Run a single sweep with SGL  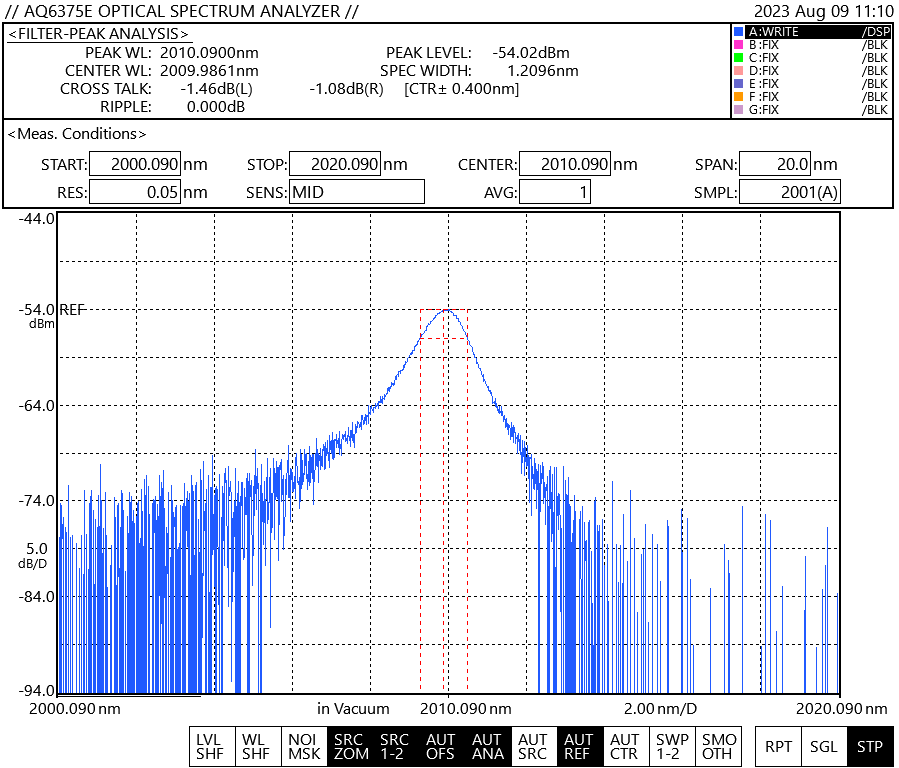[824, 747]
